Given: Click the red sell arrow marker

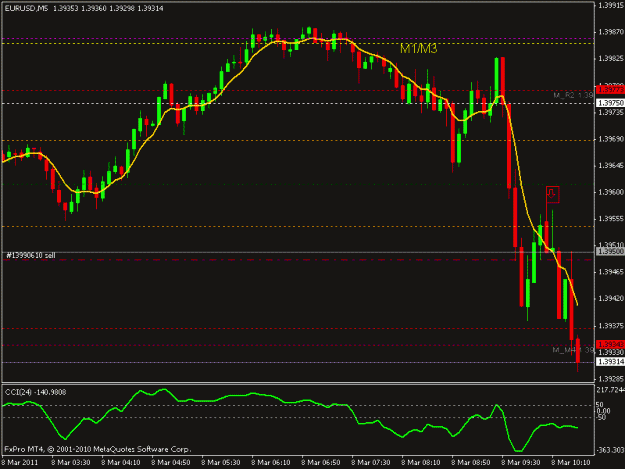Looking at the screenshot, I should coord(552,194).
